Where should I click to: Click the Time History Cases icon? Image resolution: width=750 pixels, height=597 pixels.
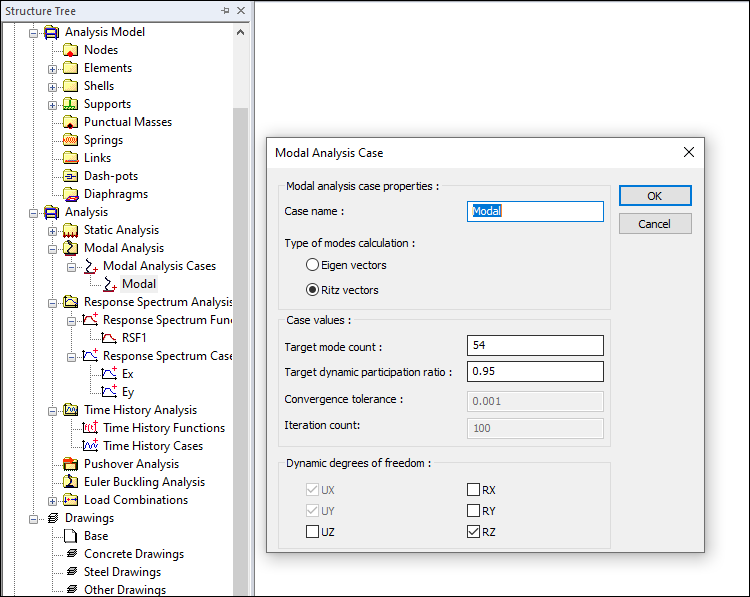pyautogui.click(x=90, y=446)
